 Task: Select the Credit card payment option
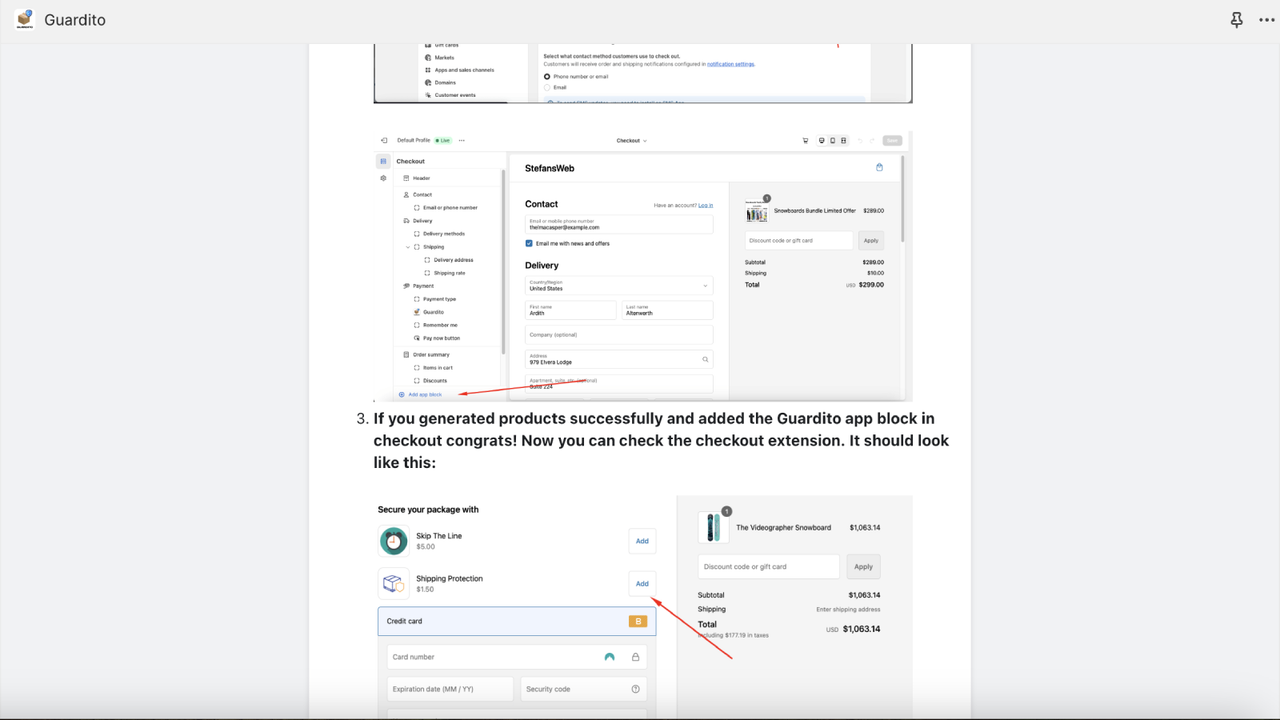(x=517, y=621)
